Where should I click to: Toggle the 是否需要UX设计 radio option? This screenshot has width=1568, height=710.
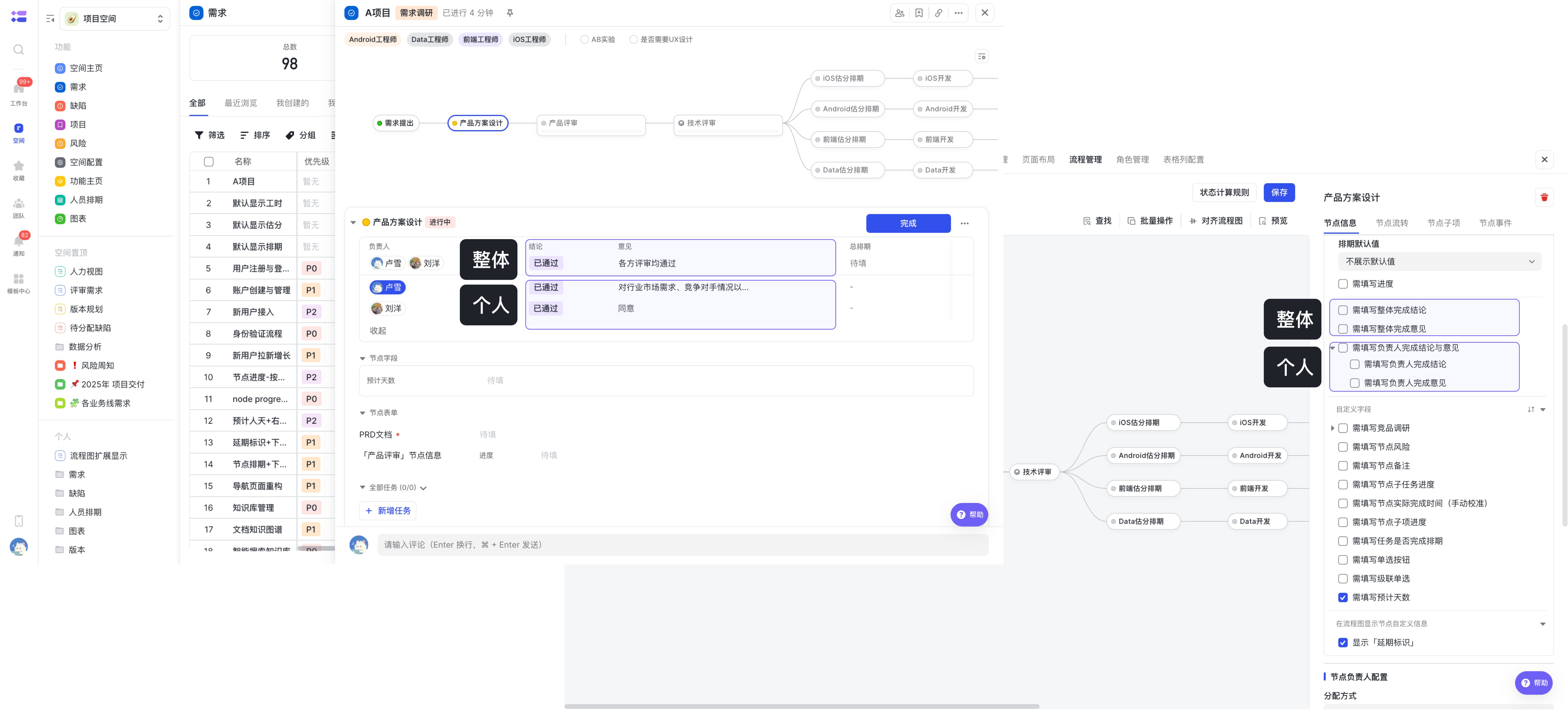[634, 40]
